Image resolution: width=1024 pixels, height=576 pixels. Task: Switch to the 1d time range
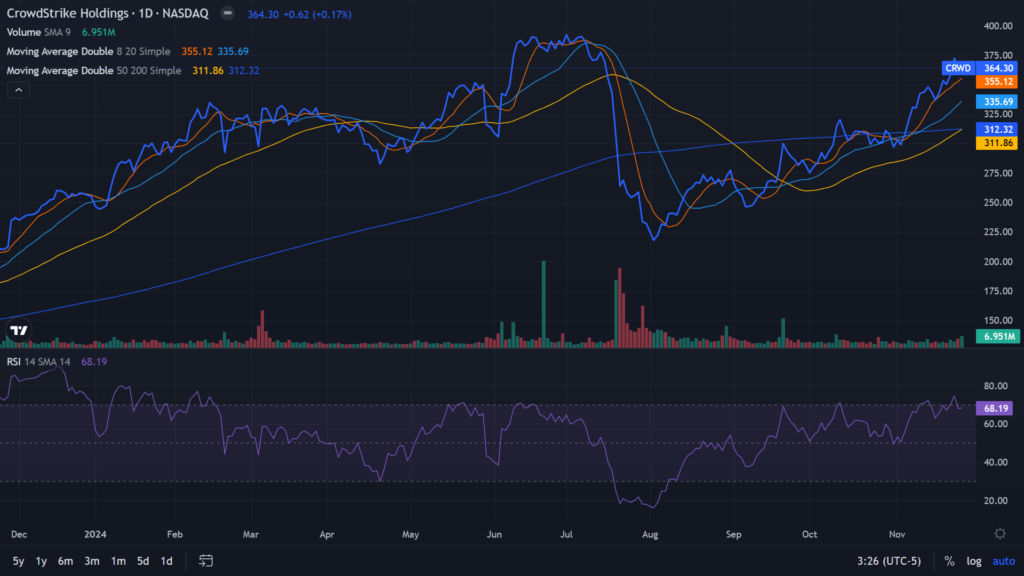coord(166,561)
